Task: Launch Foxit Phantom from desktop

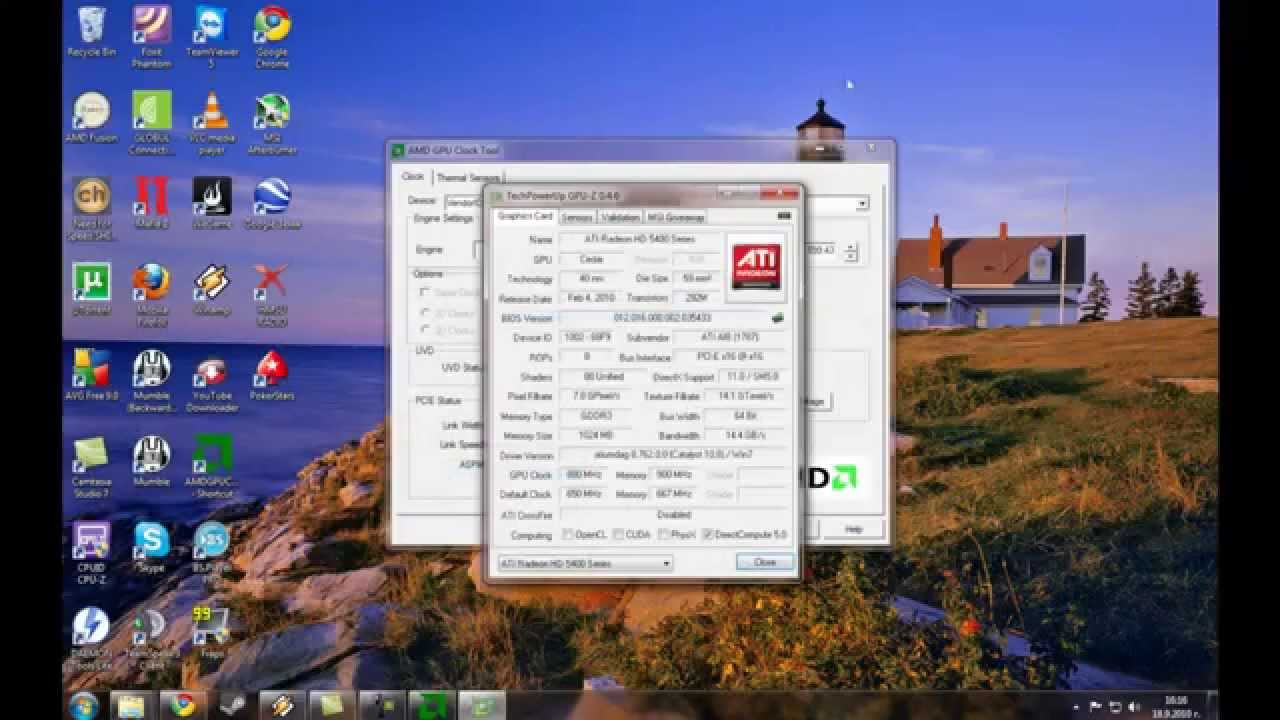Action: (x=151, y=37)
